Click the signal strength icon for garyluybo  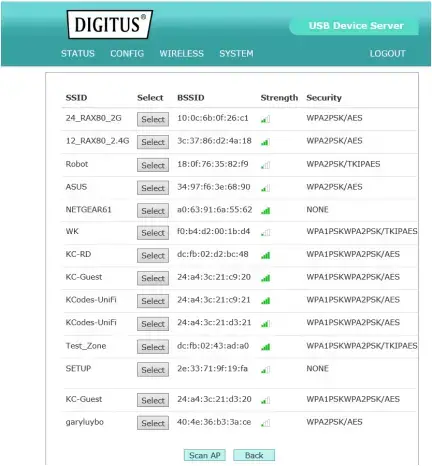[x=265, y=423]
